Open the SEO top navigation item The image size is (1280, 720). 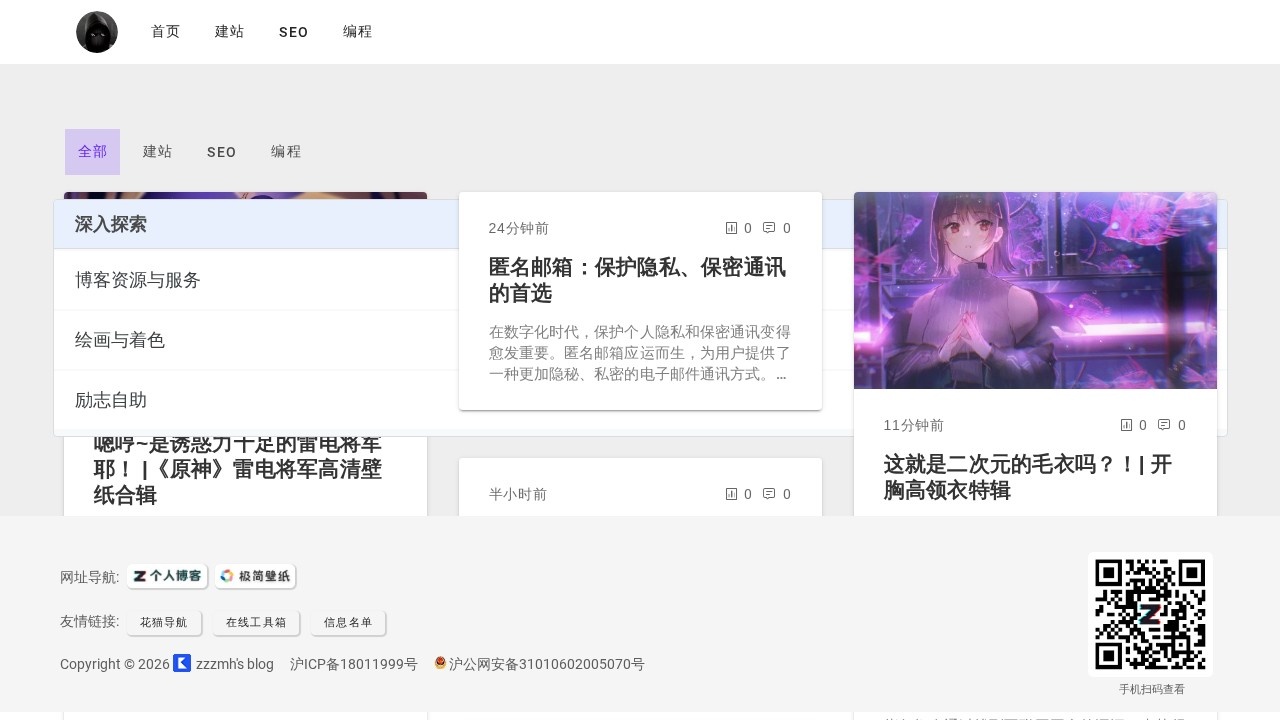294,32
